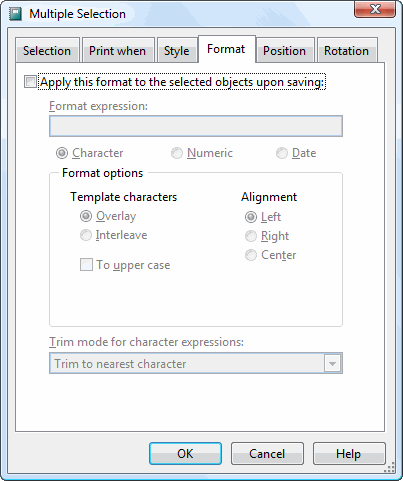Switch to the Position tab
403x481 pixels.
[285, 50]
